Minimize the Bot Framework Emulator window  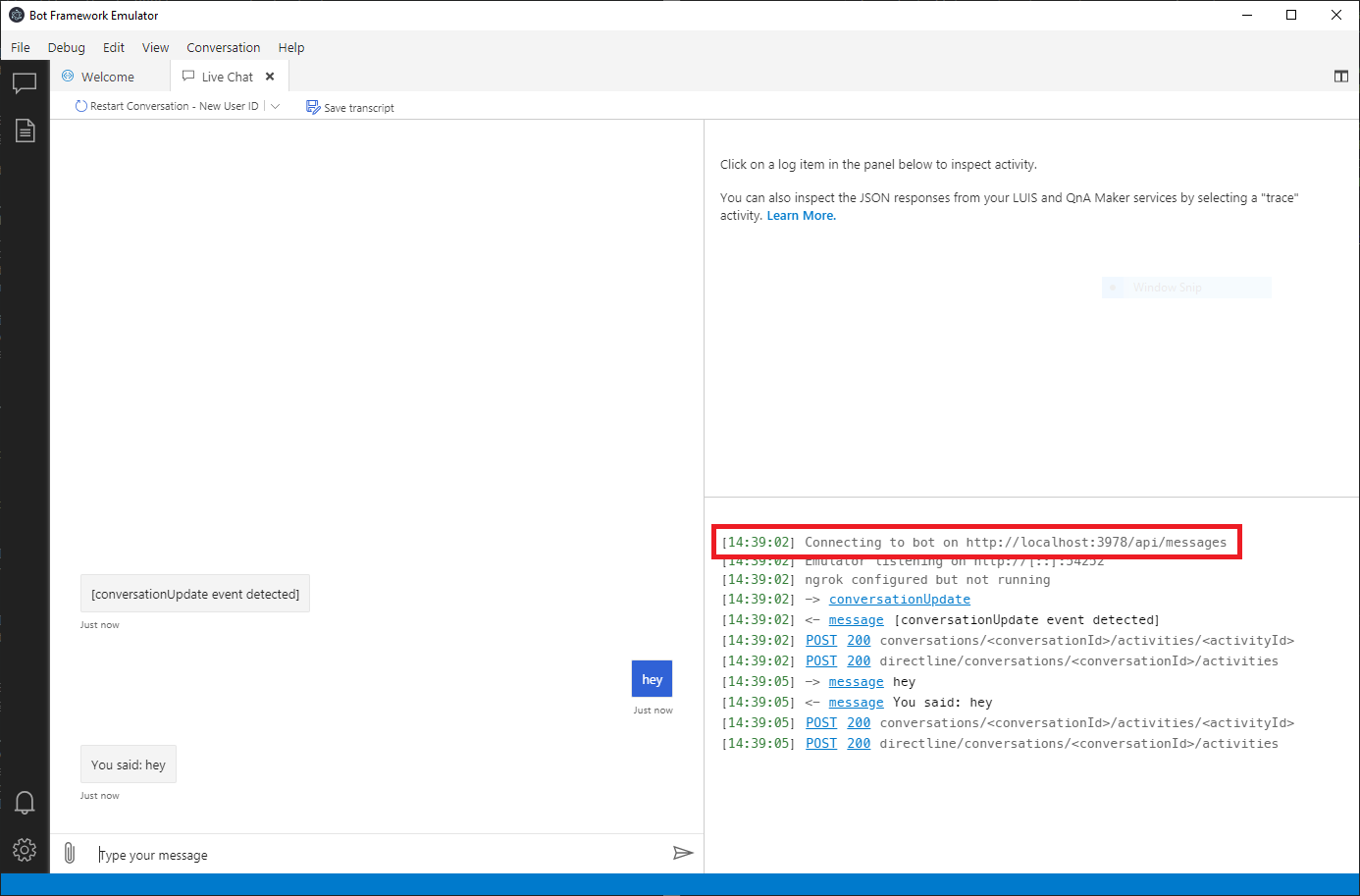click(1247, 15)
